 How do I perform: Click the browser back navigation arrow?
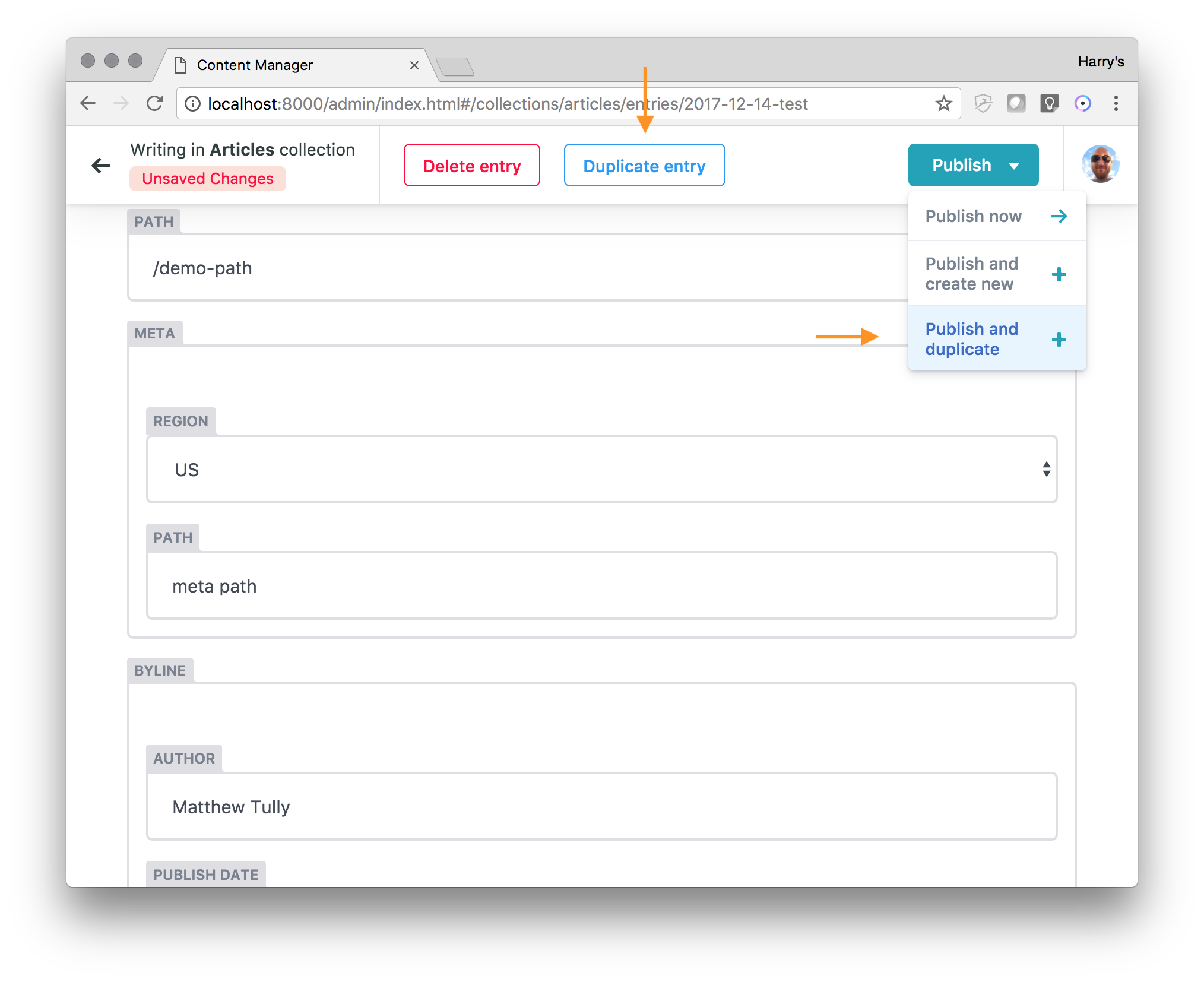point(88,104)
